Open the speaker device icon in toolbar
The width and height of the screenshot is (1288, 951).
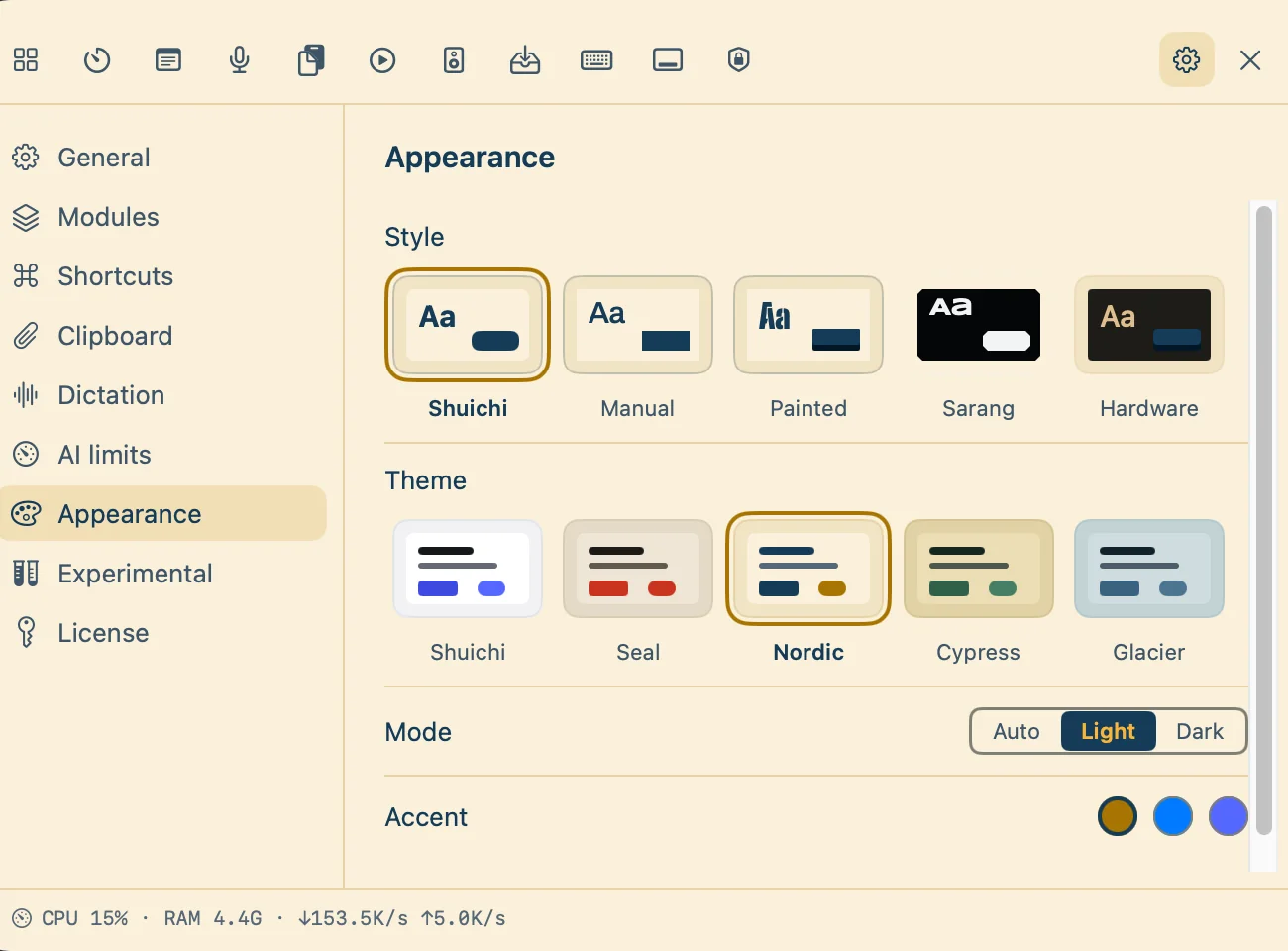tap(454, 60)
